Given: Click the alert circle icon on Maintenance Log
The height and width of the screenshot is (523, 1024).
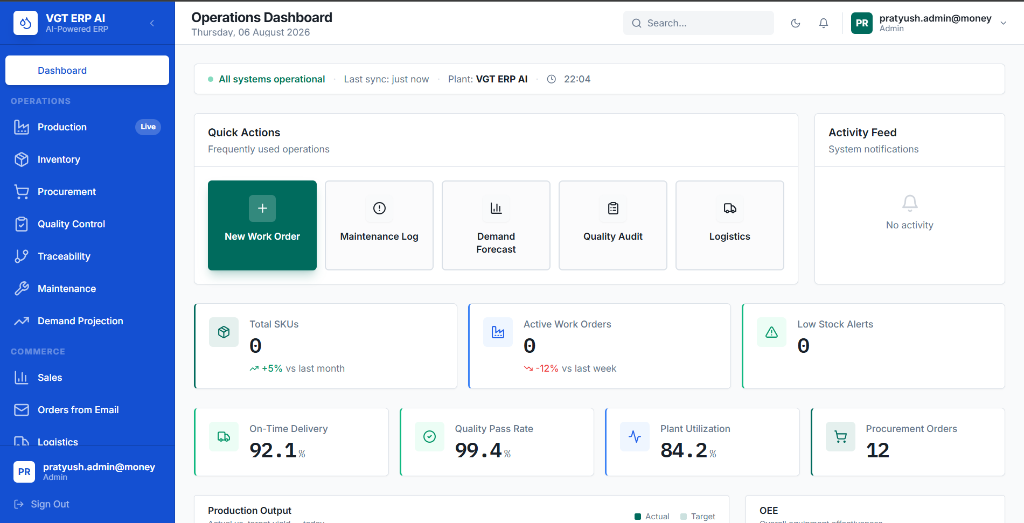Looking at the screenshot, I should point(379,208).
